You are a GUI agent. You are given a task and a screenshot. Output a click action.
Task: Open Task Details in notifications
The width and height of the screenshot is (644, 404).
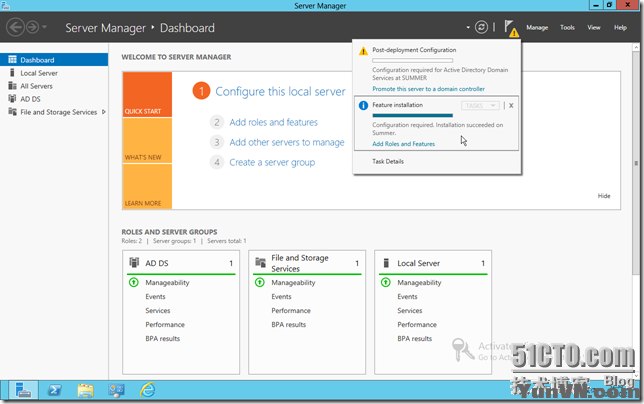pyautogui.click(x=388, y=161)
